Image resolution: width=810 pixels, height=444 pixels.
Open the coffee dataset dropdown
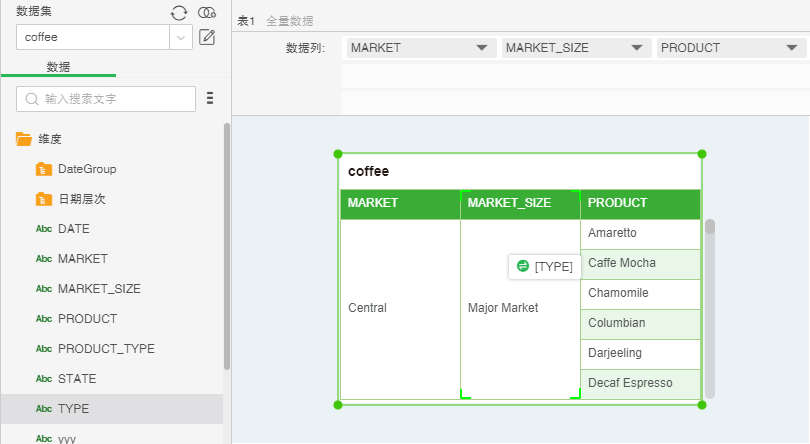point(181,37)
